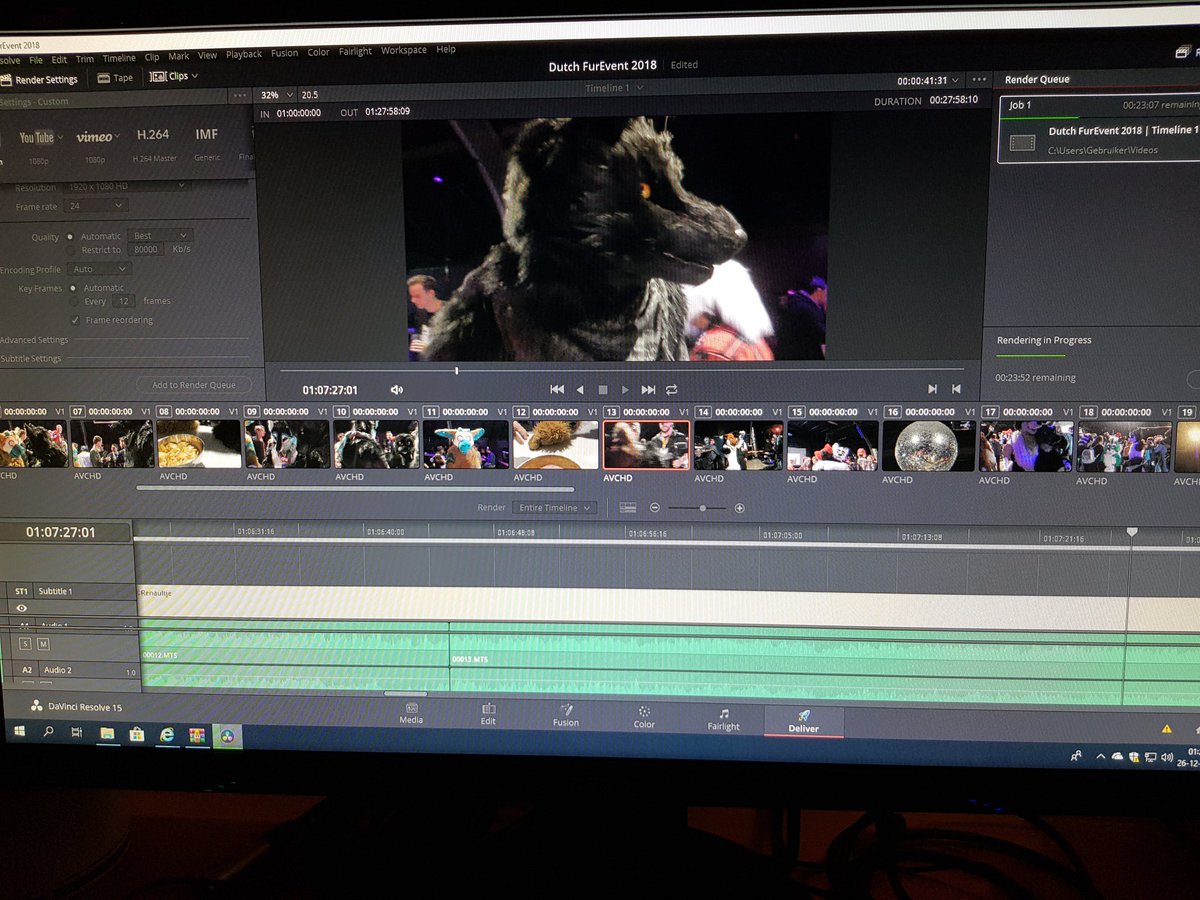
Task: Open viewer timecode 00:00:41:31 dropdown
Action: tap(929, 80)
